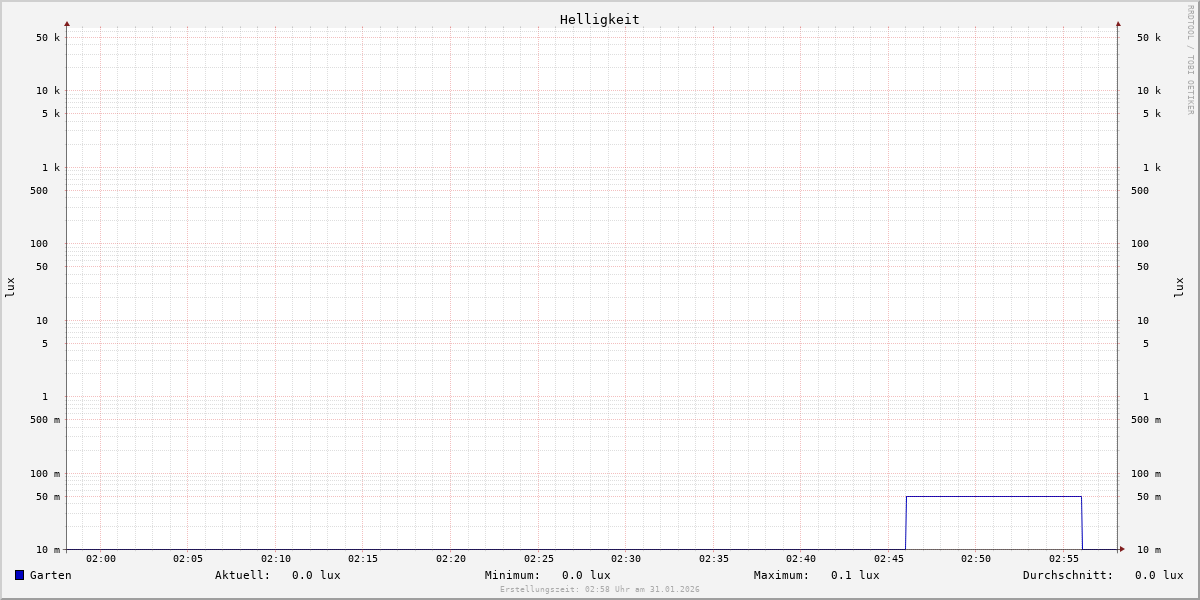Click the Erstellungszeit timestamp footer
1200x600 pixels.
pyautogui.click(x=600, y=590)
